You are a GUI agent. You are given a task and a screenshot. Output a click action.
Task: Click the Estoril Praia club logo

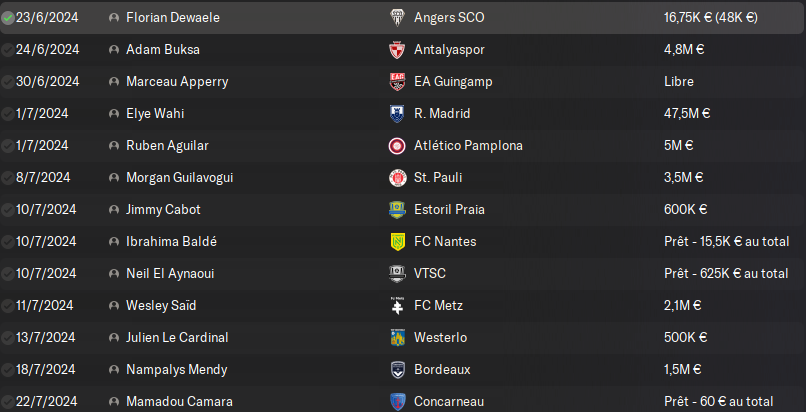click(397, 210)
